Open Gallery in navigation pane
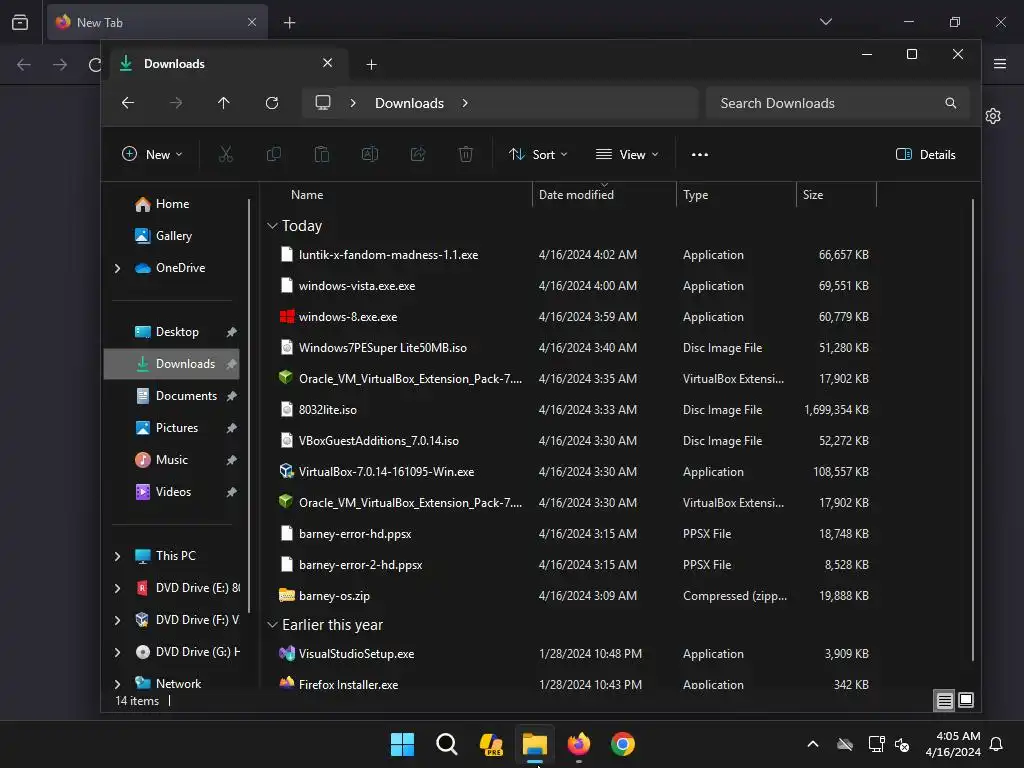The image size is (1024, 768). pos(173,236)
